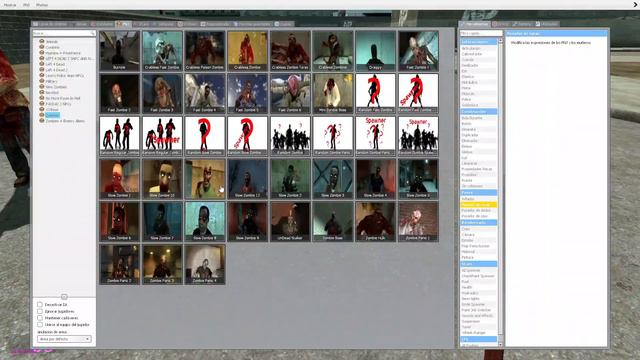
Task: Spawn Fast Zombie 5
Action: click(248, 93)
